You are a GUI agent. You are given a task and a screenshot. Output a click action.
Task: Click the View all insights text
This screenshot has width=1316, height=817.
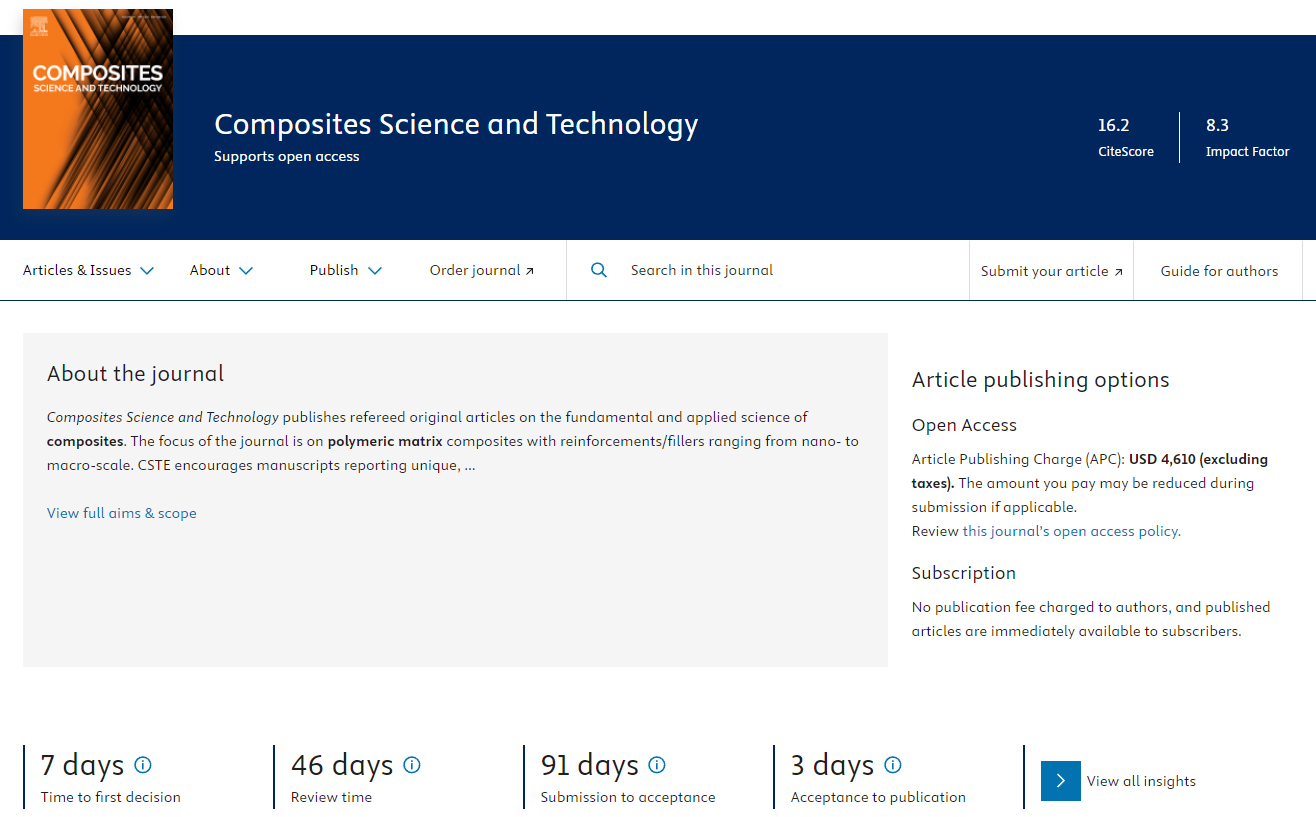[x=1141, y=781]
